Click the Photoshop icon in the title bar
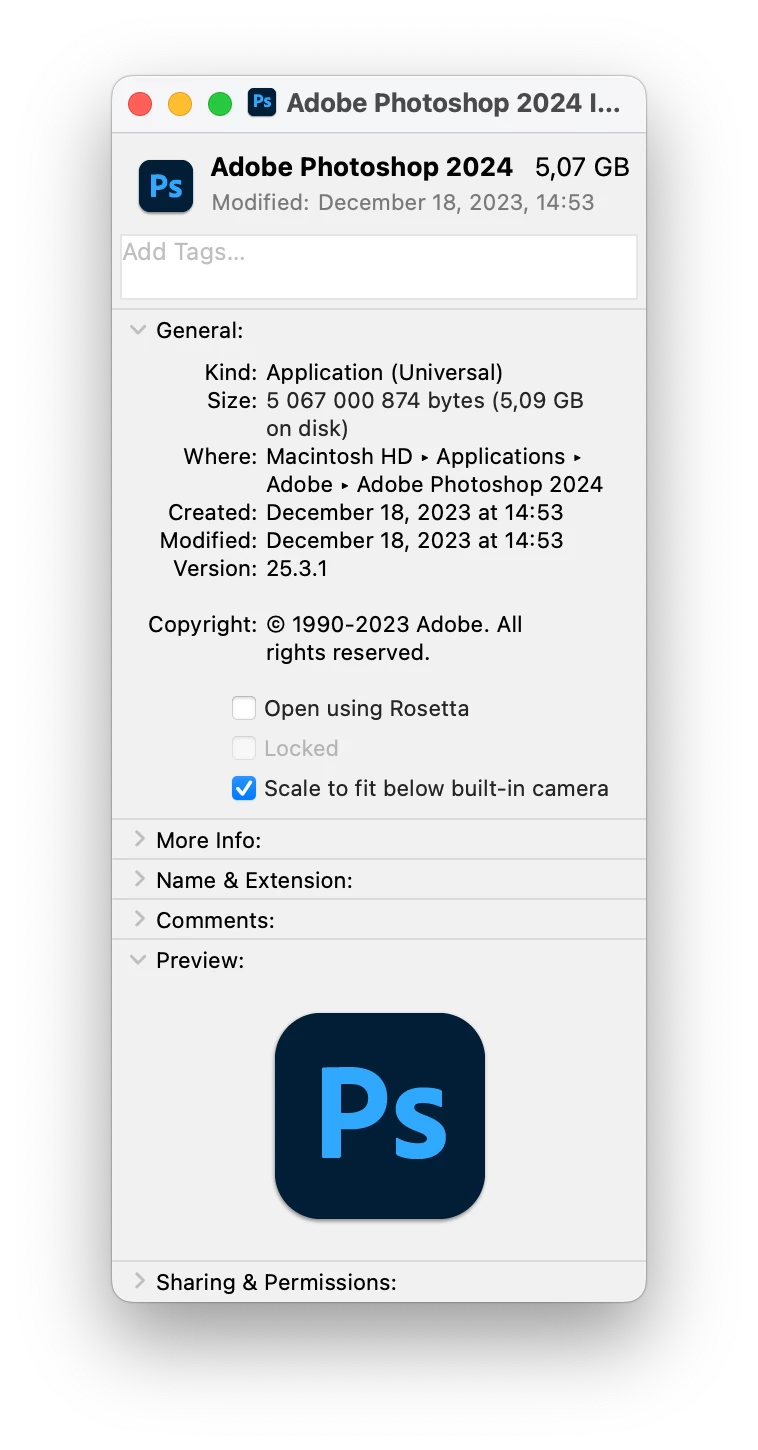This screenshot has height=1450, width=758. click(262, 103)
